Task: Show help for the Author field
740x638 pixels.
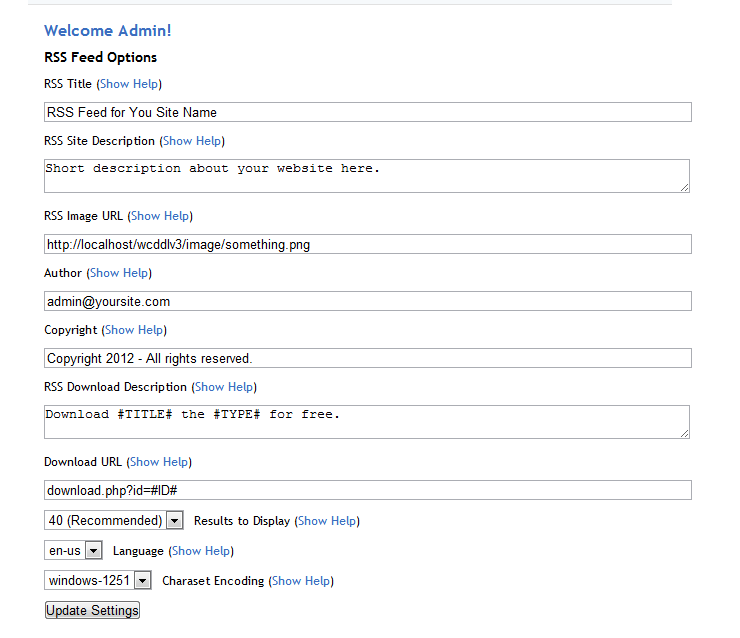Action: pyautogui.click(x=119, y=273)
